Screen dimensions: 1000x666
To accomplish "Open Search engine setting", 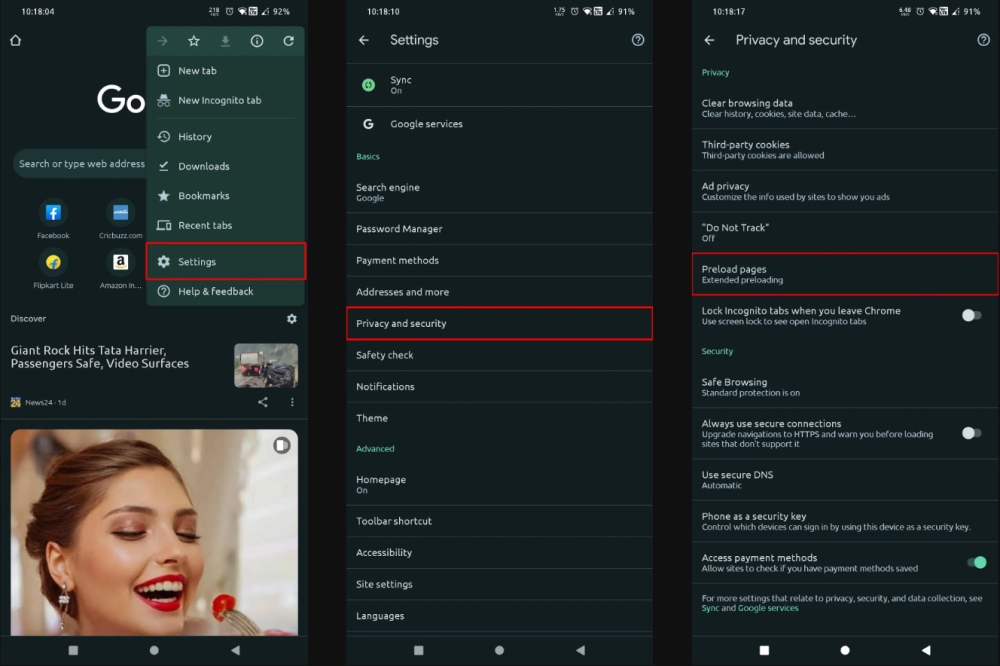I will (499, 192).
